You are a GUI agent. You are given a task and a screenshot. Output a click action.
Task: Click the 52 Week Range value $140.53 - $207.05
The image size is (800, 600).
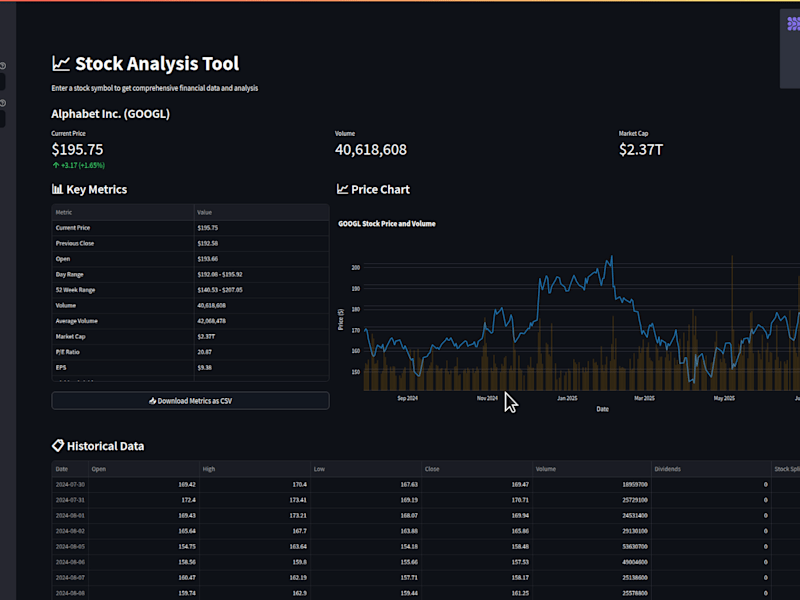click(220, 290)
